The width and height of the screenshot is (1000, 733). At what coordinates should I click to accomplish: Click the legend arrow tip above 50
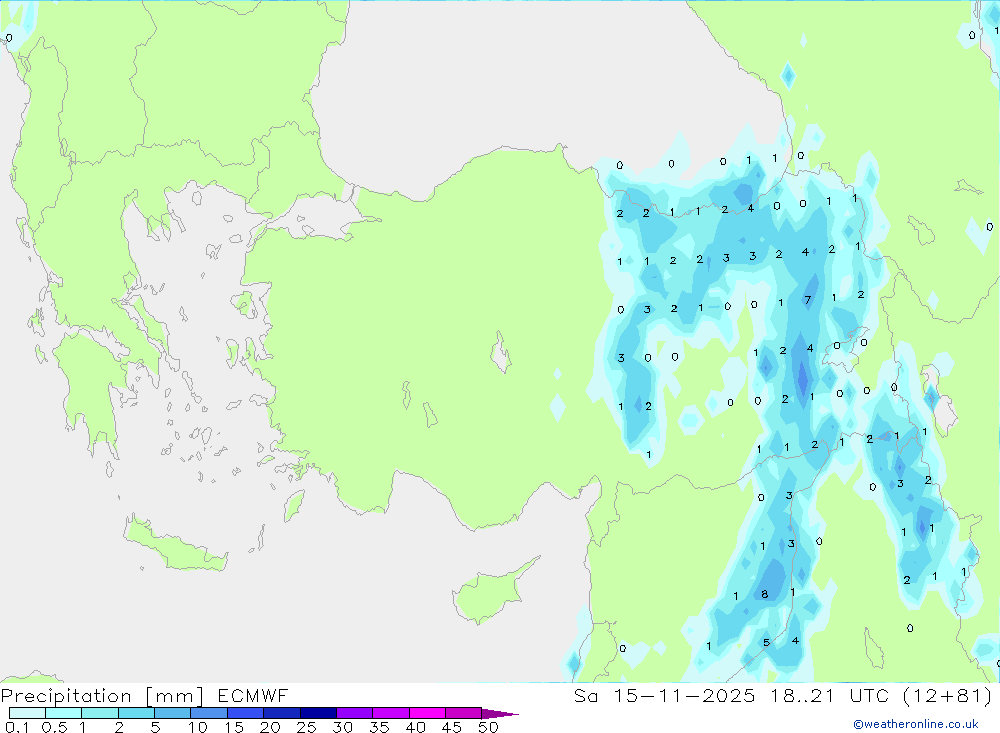(501, 714)
